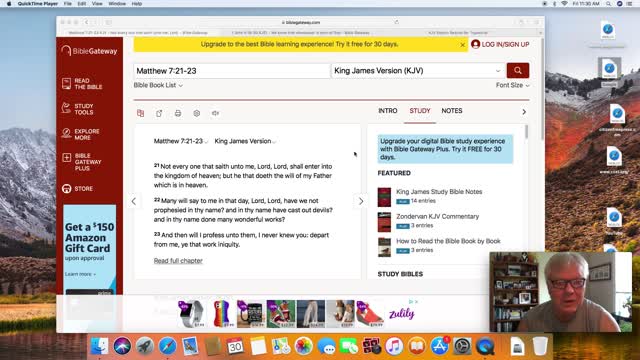Show more study tabs with right chevron
The width and height of the screenshot is (640, 360).
(x=524, y=111)
